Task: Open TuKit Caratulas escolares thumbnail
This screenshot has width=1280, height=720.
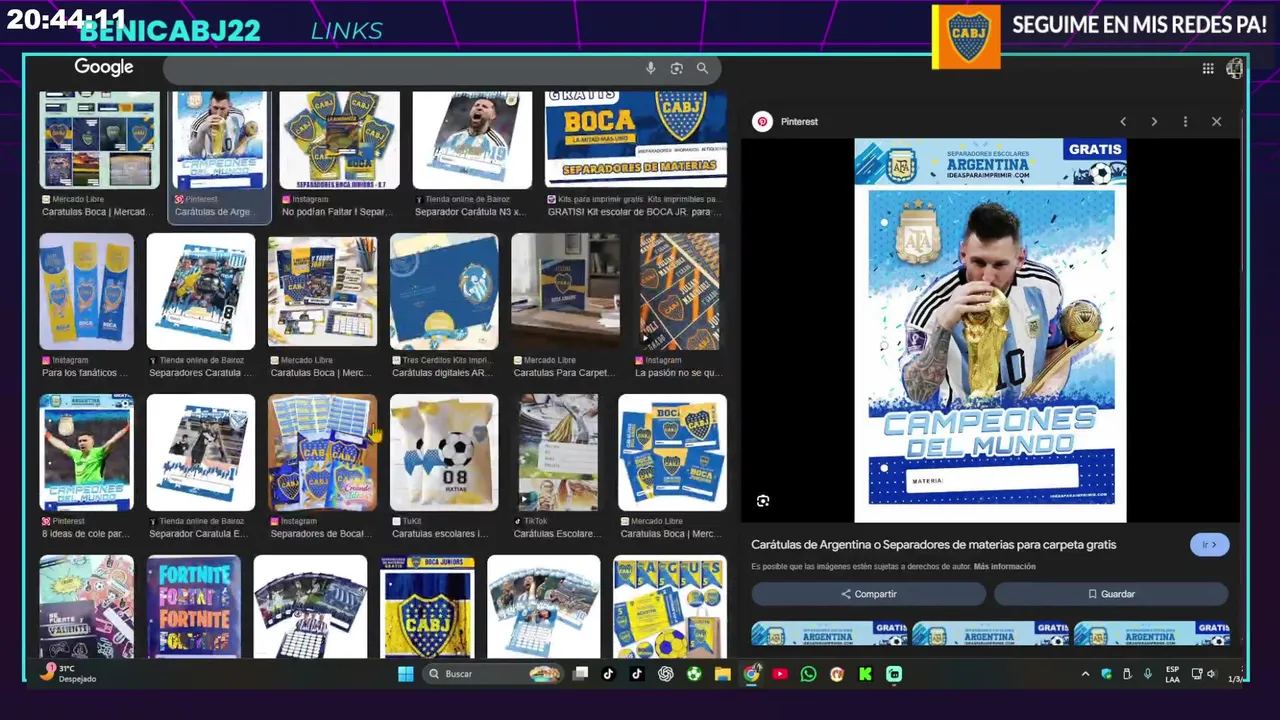Action: (444, 452)
